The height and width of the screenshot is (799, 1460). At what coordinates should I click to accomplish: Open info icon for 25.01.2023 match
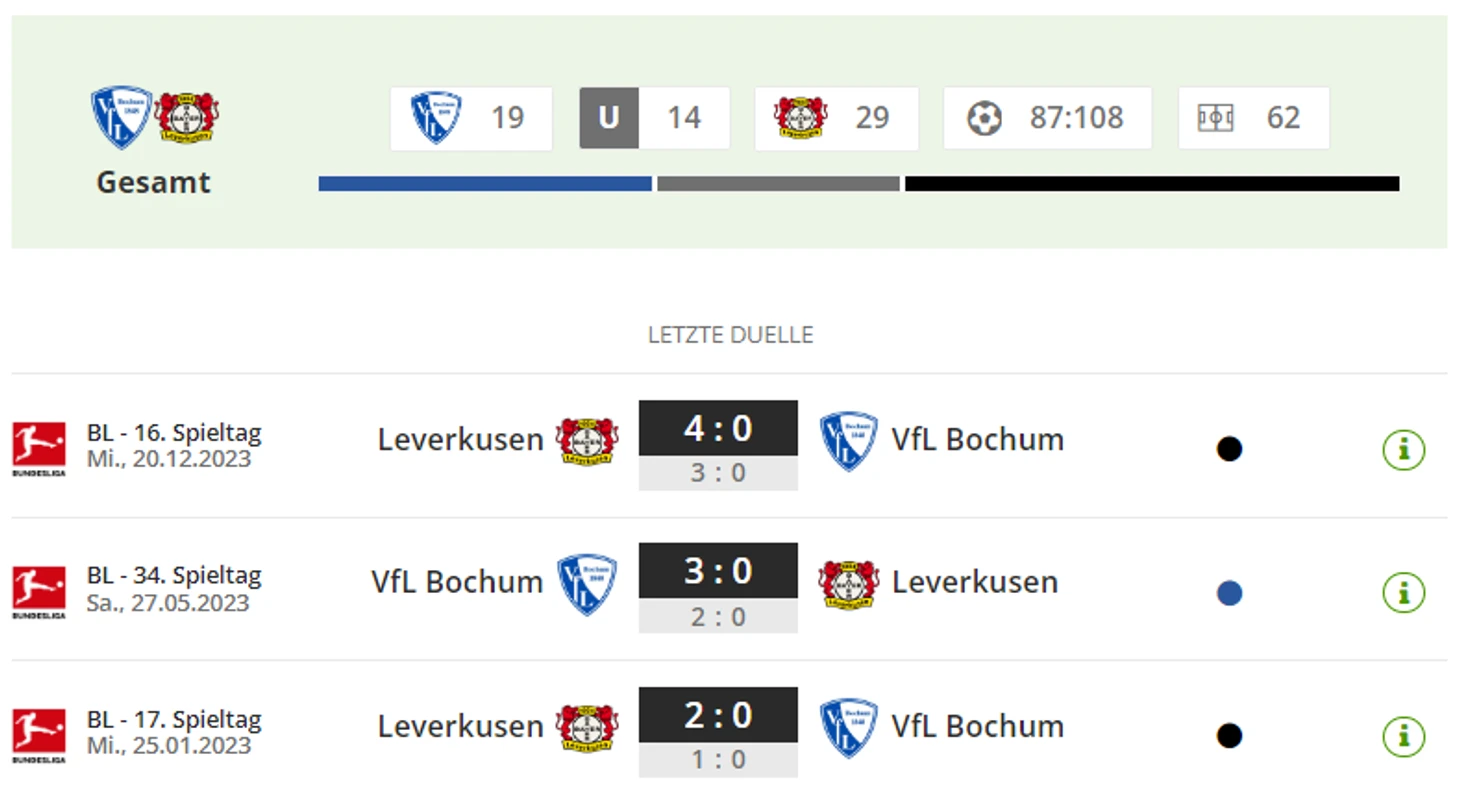(1403, 737)
